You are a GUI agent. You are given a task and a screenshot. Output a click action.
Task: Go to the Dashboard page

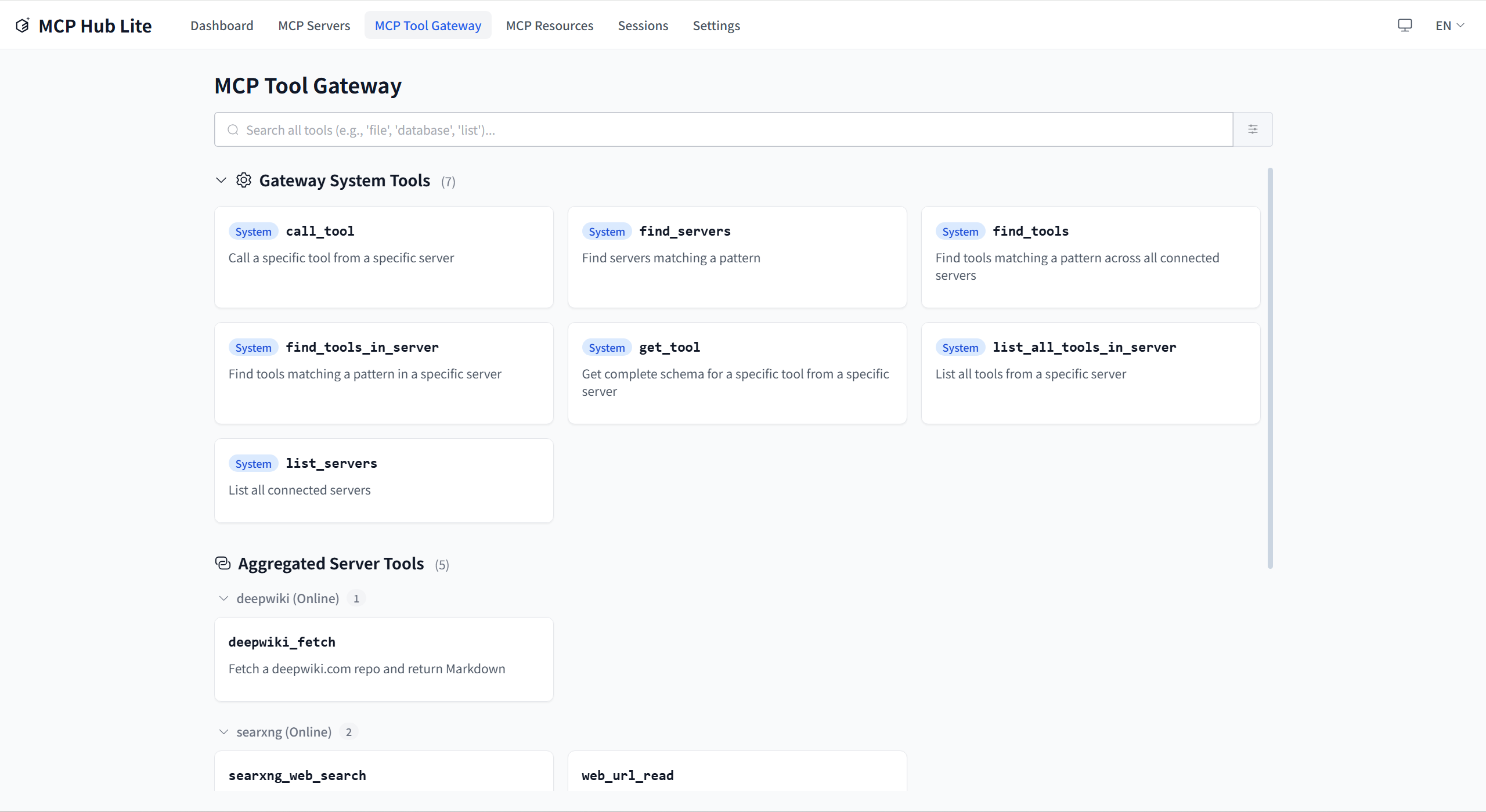[222, 25]
